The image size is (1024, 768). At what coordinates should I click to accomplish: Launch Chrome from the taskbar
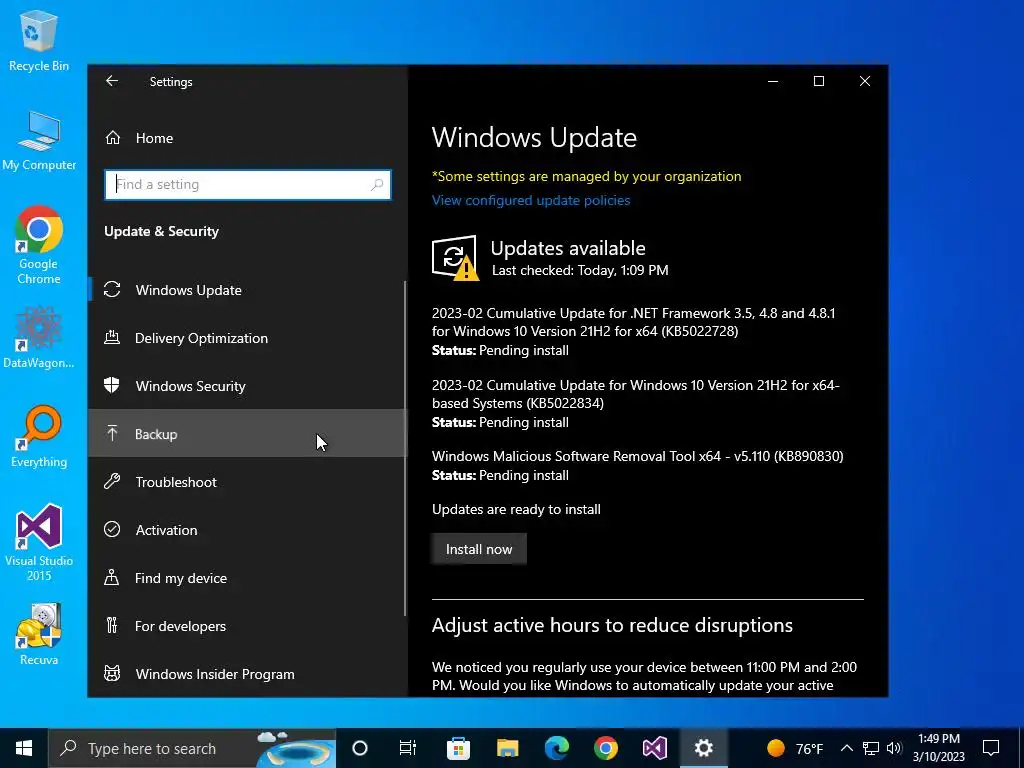tap(606, 748)
